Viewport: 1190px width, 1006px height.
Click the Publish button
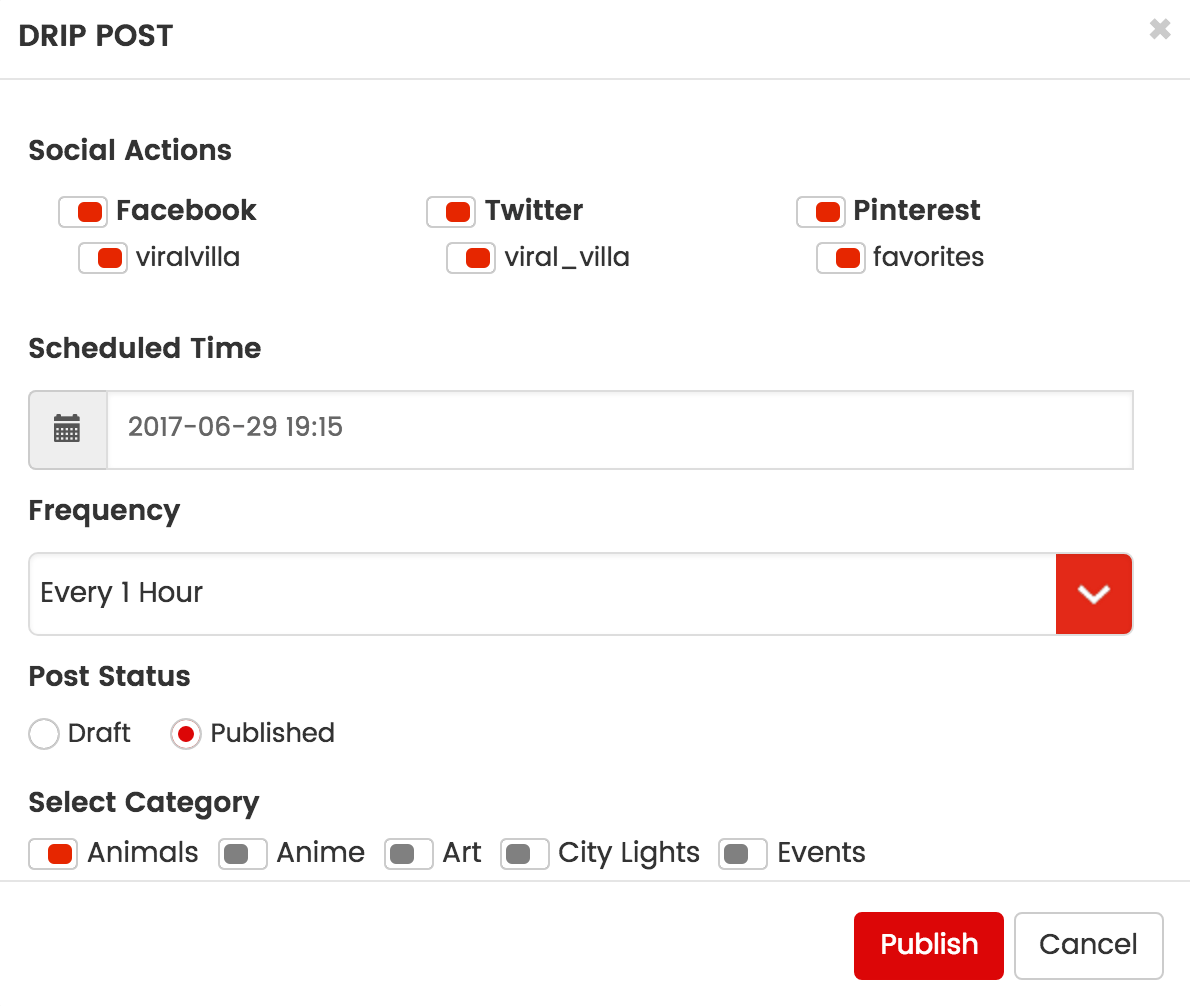(928, 945)
